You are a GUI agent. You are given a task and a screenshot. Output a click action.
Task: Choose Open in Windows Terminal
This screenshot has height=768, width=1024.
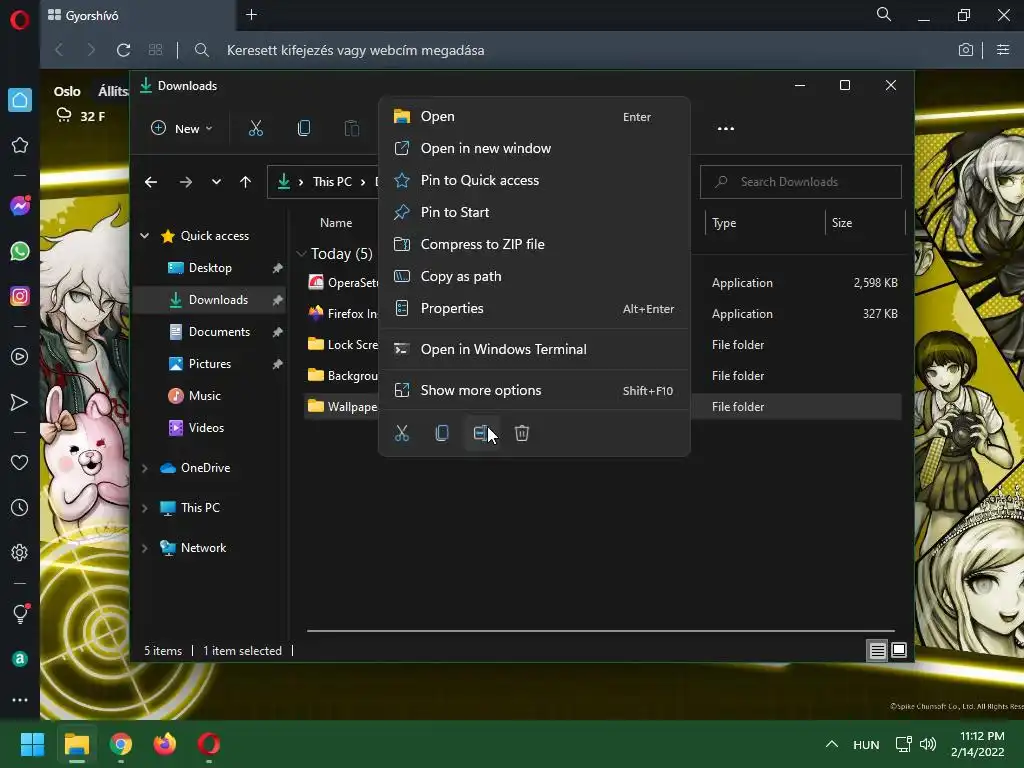(x=534, y=349)
